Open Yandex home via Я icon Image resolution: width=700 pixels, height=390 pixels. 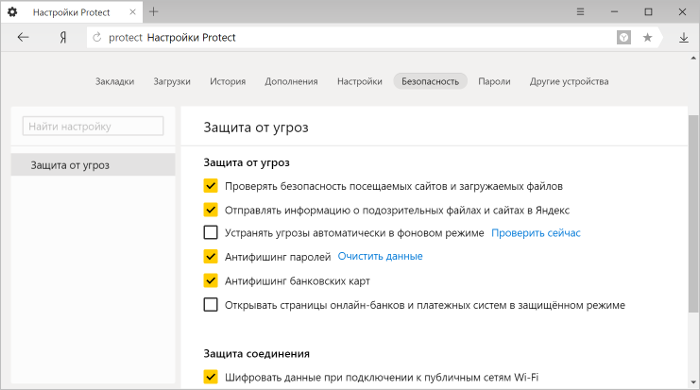point(63,37)
